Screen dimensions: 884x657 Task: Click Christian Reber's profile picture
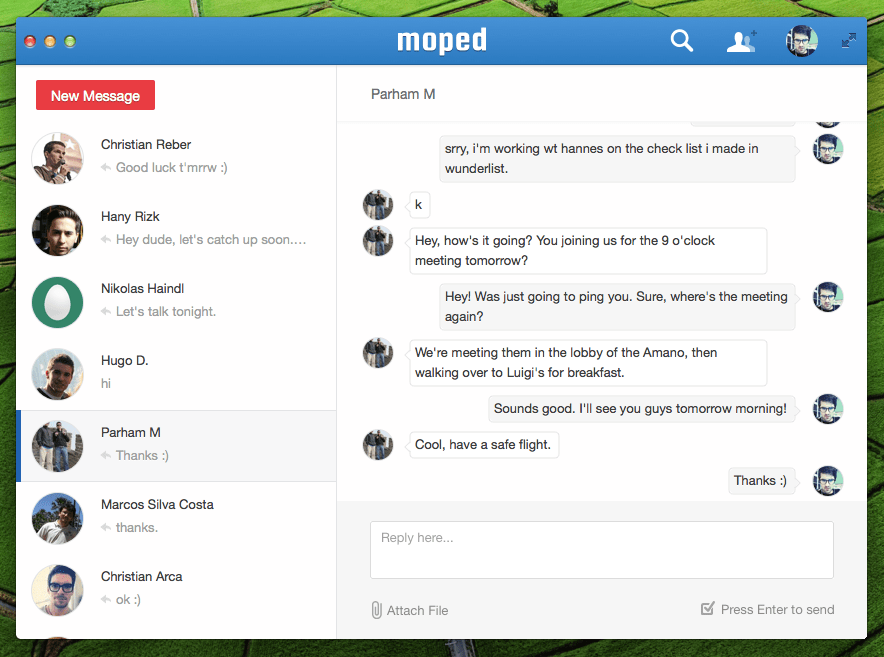tap(57, 157)
